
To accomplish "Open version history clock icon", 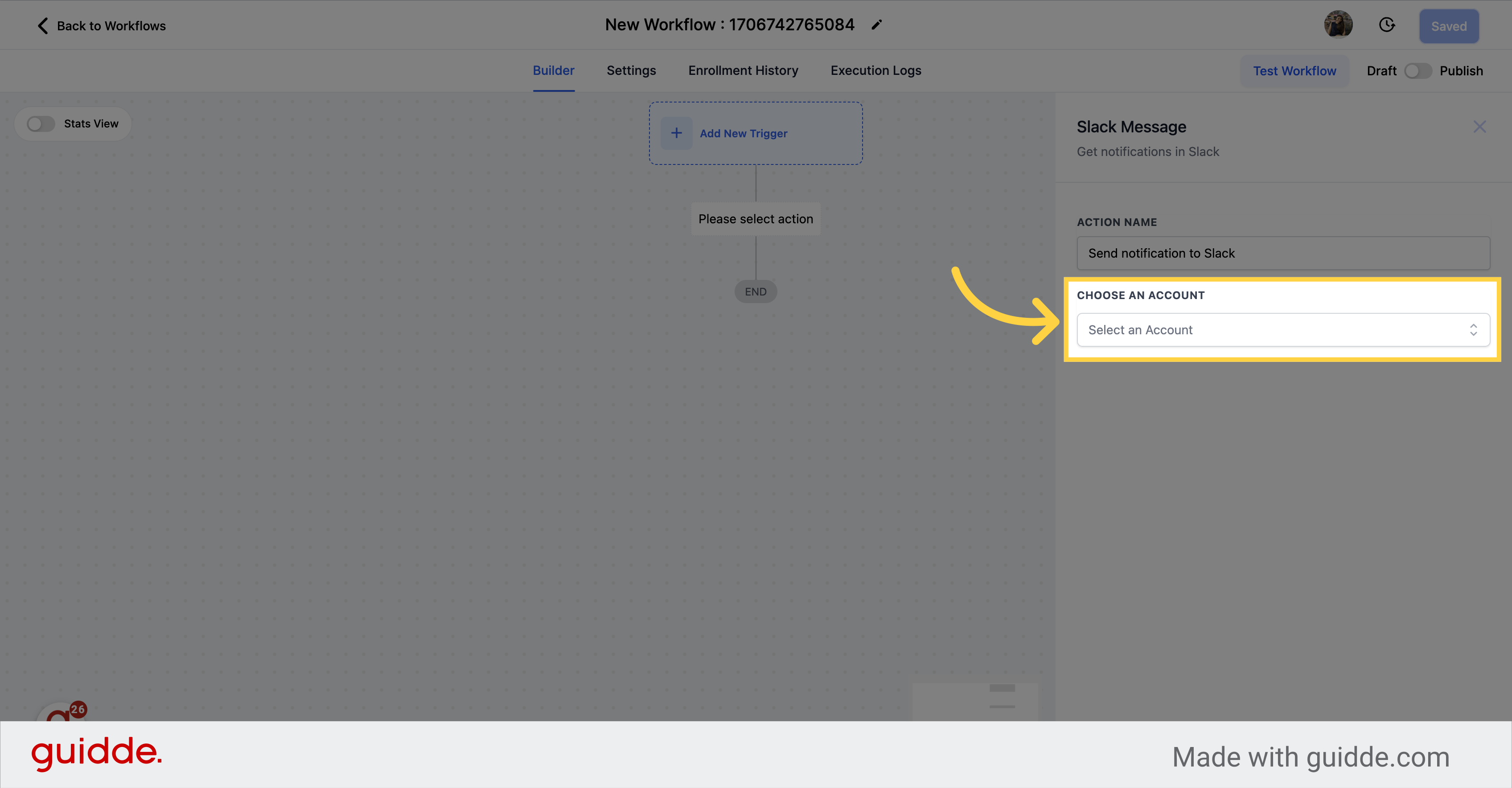I will (1386, 25).
